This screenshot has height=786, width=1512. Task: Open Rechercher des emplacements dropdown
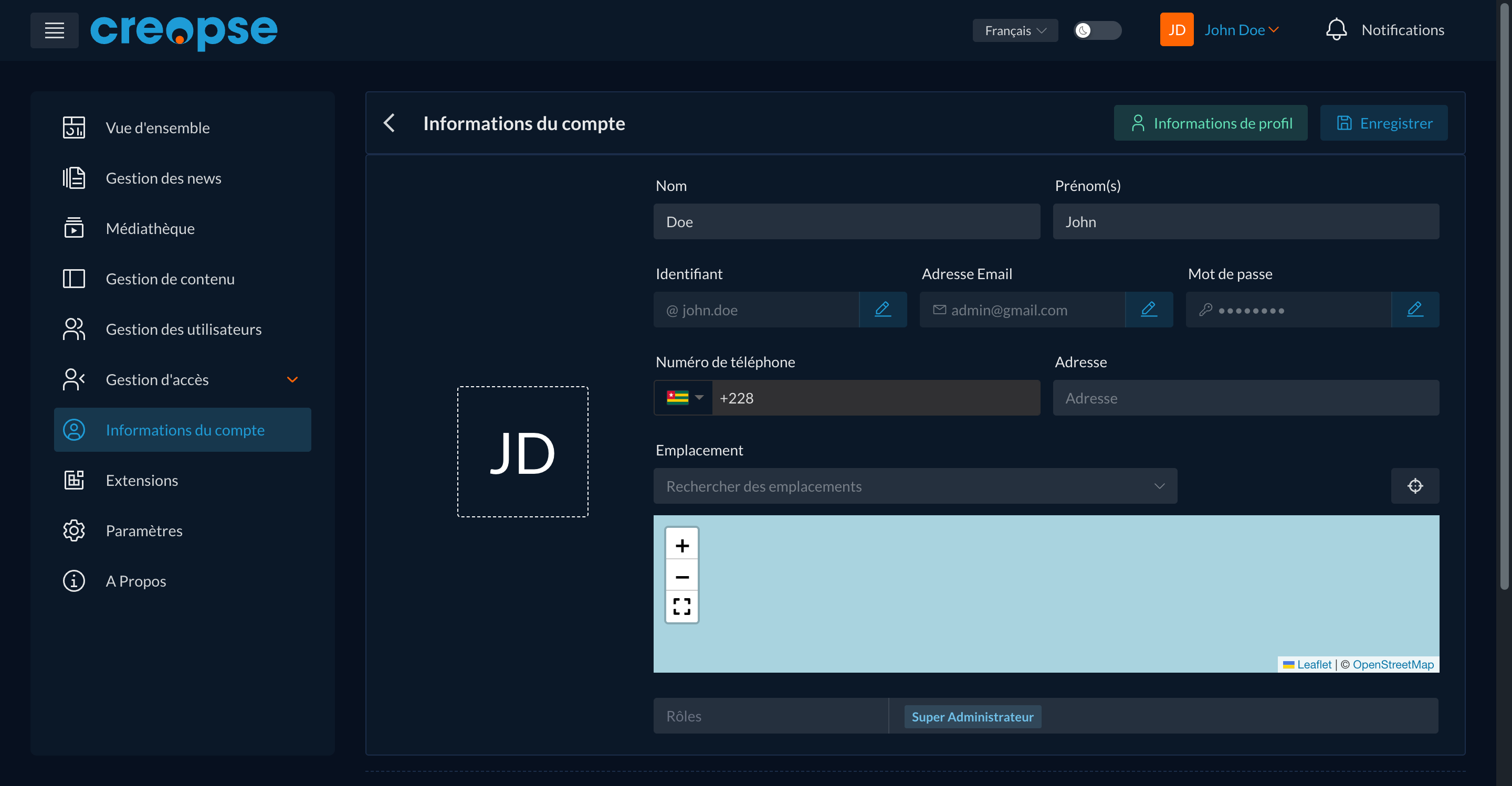pyautogui.click(x=915, y=486)
